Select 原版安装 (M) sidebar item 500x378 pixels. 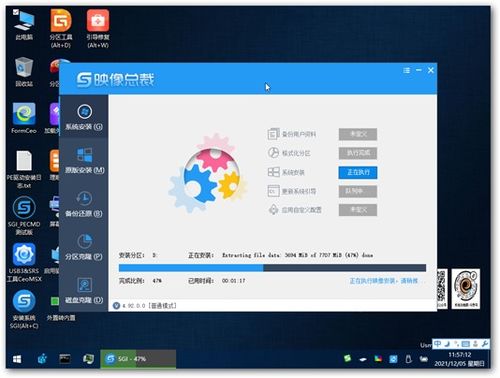[x=84, y=160]
